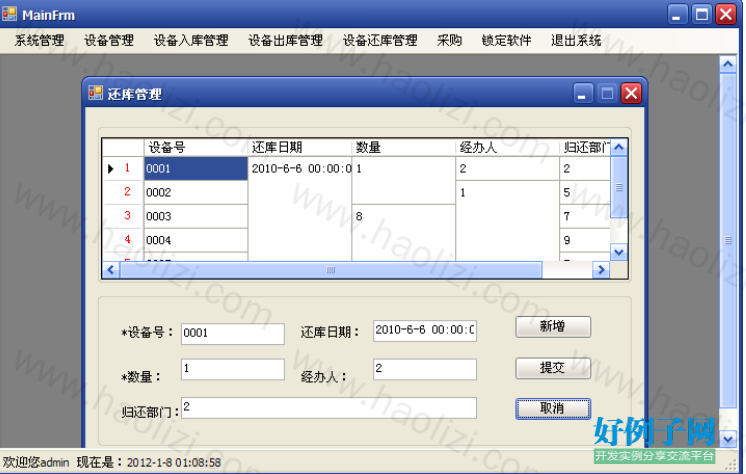Image resolution: width=746 pixels, height=474 pixels.
Task: Open the 设备还库管理 menu
Action: tap(380, 40)
